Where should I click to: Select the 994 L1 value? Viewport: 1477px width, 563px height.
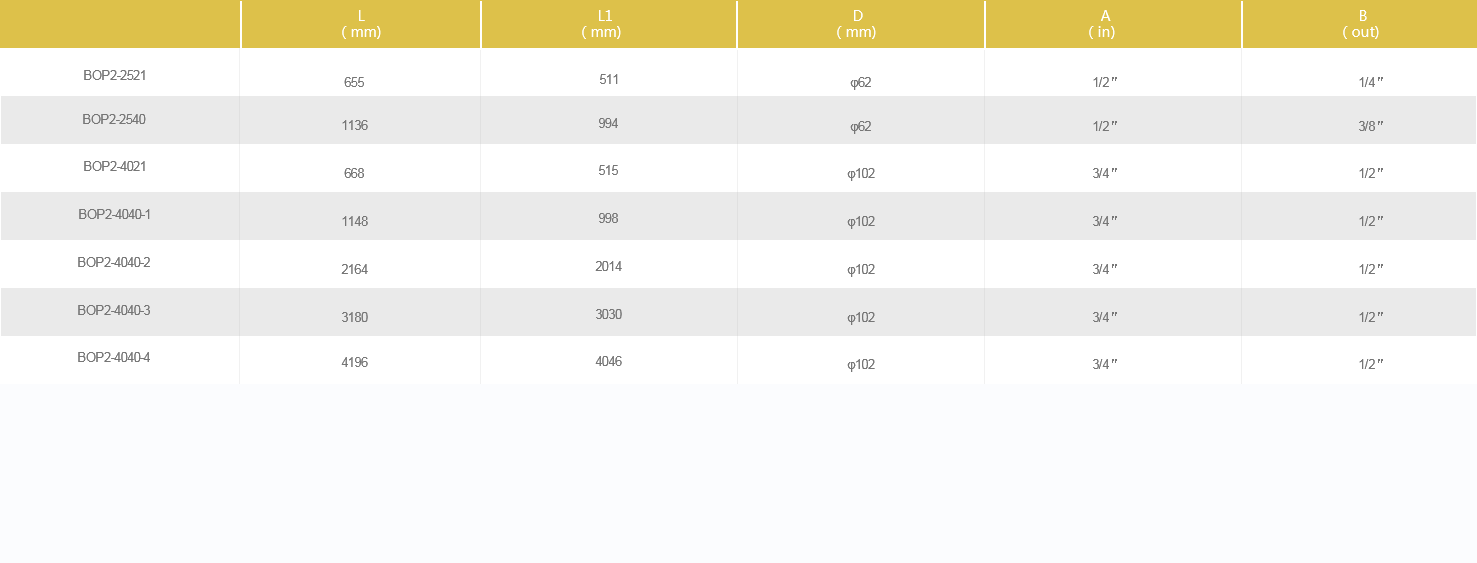pyautogui.click(x=608, y=123)
